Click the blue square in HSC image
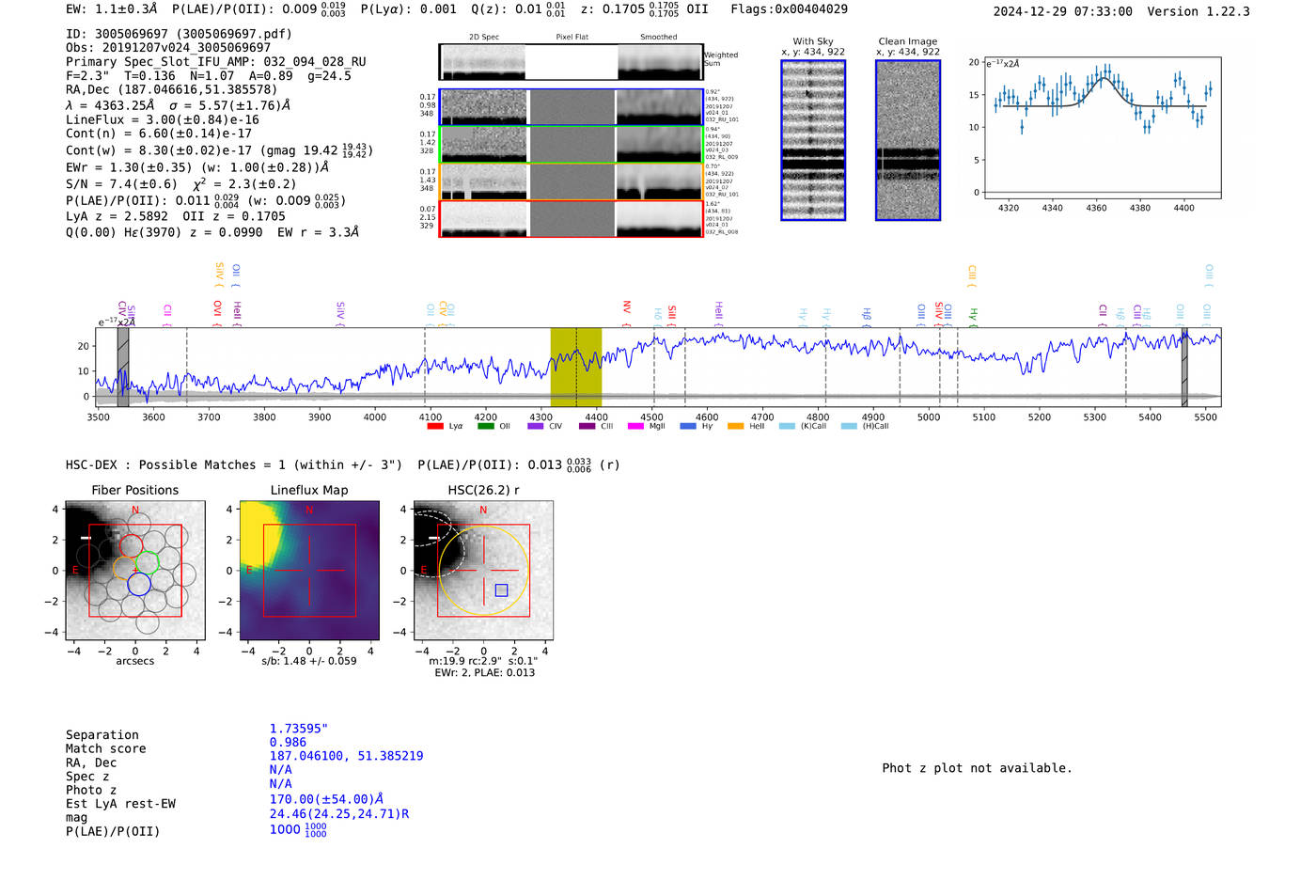 pos(501,590)
